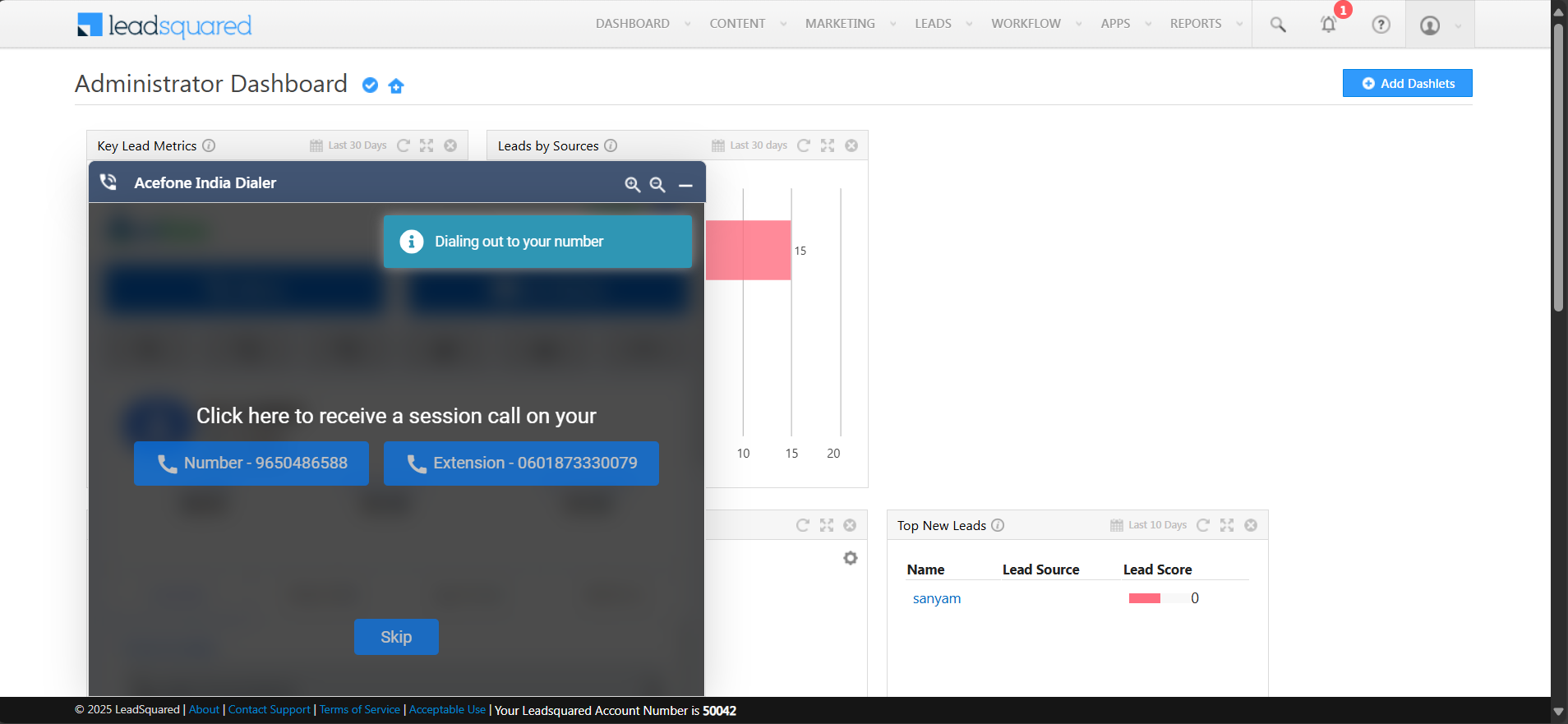Expand Top New Leads dashlet fullscreen

[x=1227, y=525]
